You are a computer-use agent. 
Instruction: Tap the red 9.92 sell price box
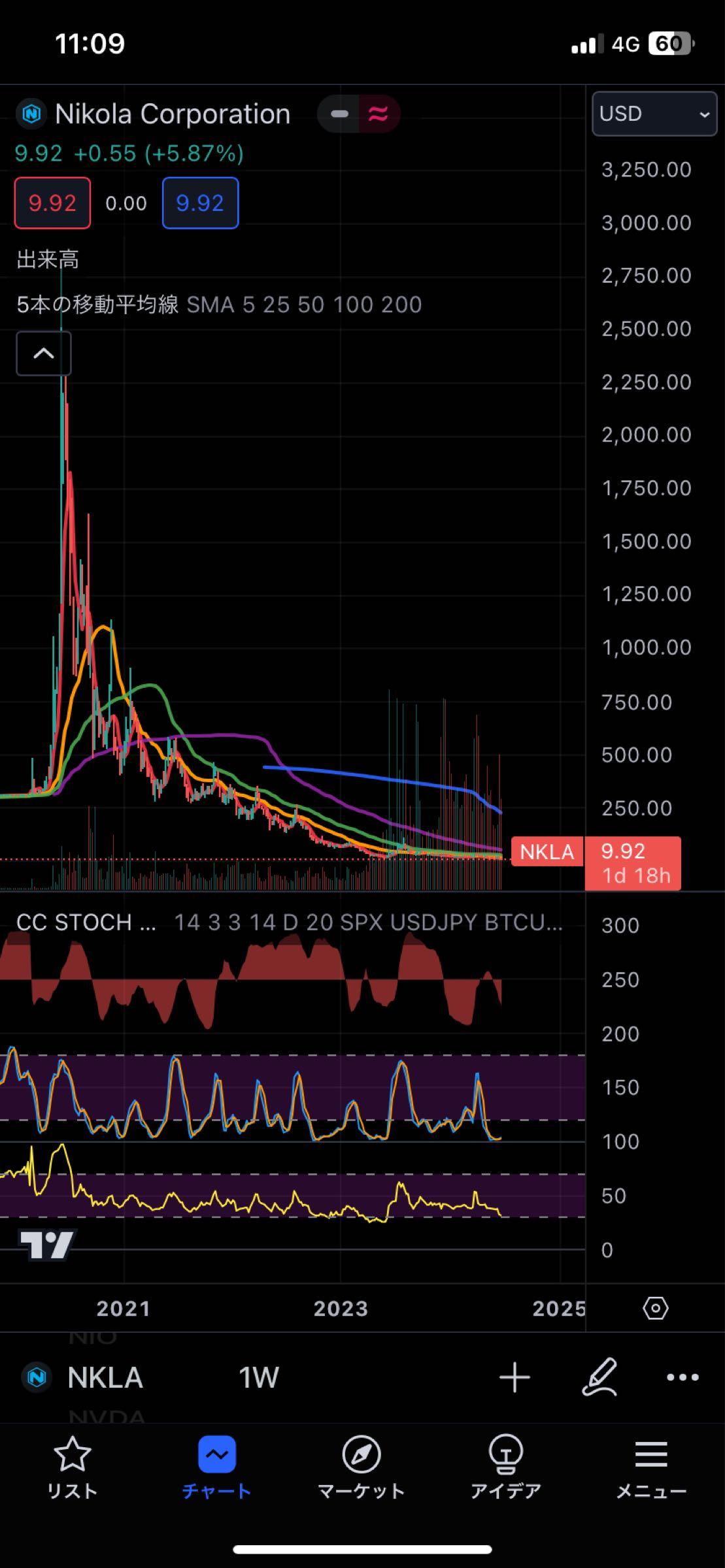pos(52,203)
